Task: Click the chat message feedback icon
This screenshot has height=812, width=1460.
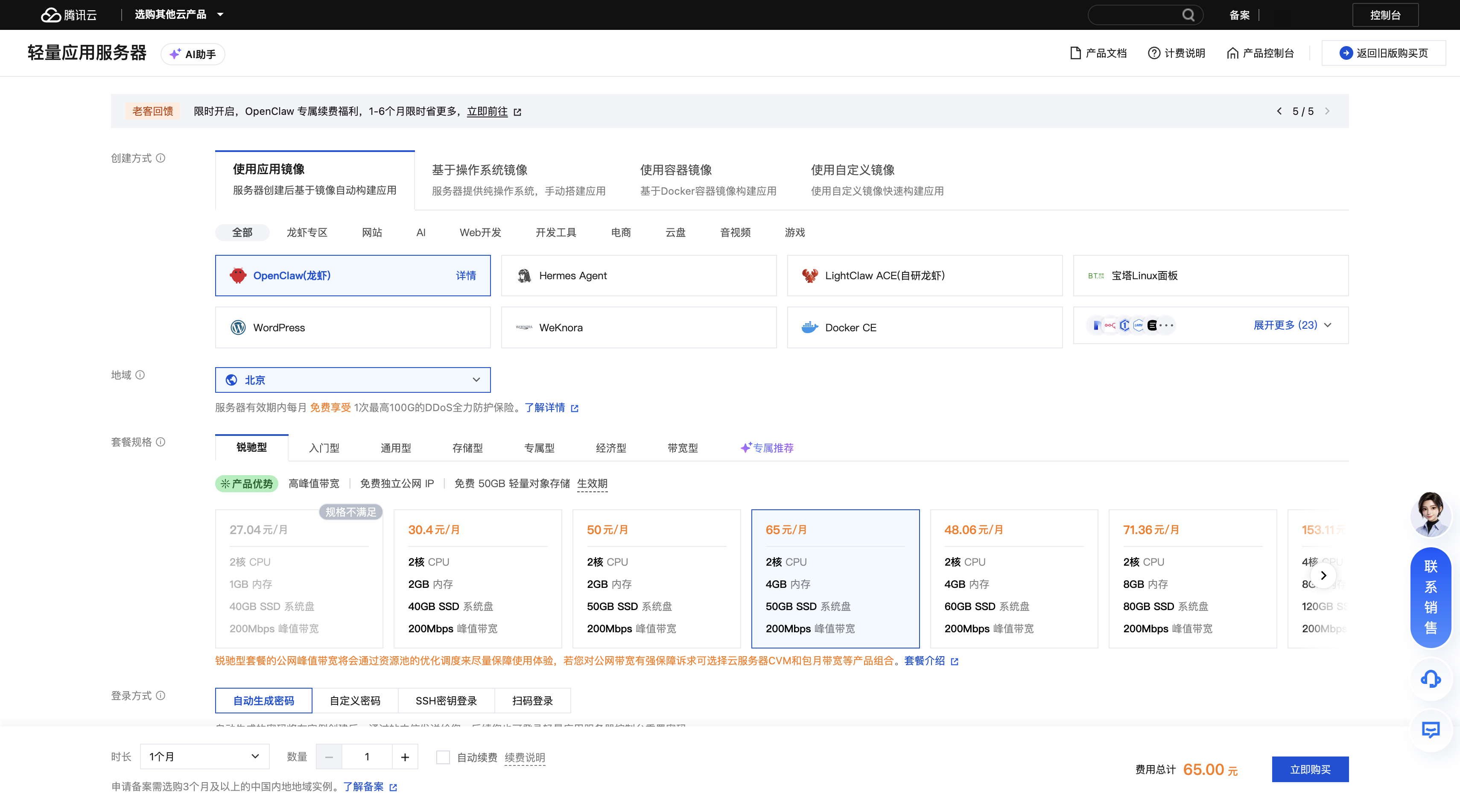Action: [x=1430, y=730]
